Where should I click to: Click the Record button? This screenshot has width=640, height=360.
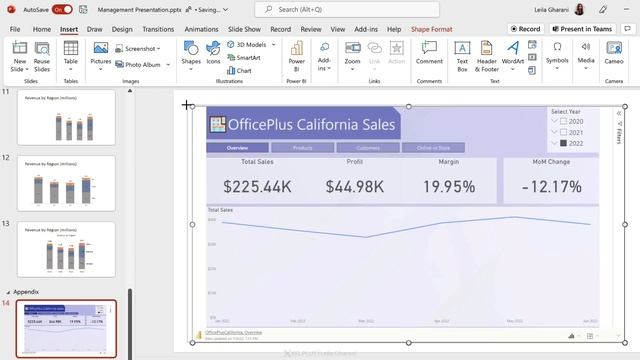tap(526, 29)
